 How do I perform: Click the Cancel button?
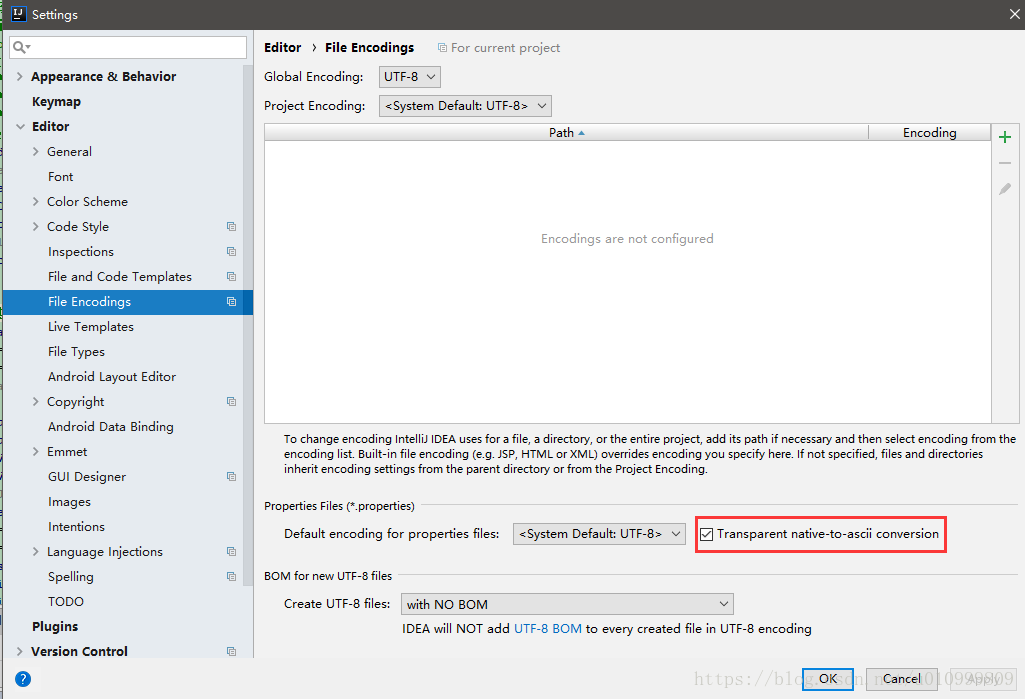coord(901,679)
